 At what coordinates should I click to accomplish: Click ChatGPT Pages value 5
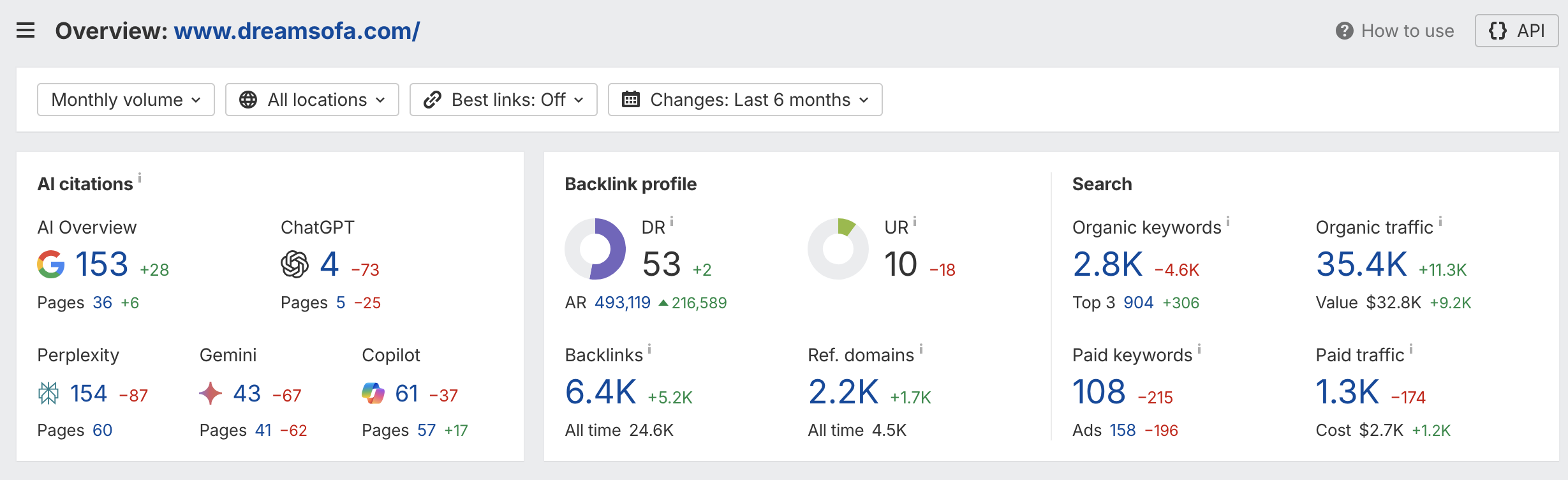click(x=341, y=303)
